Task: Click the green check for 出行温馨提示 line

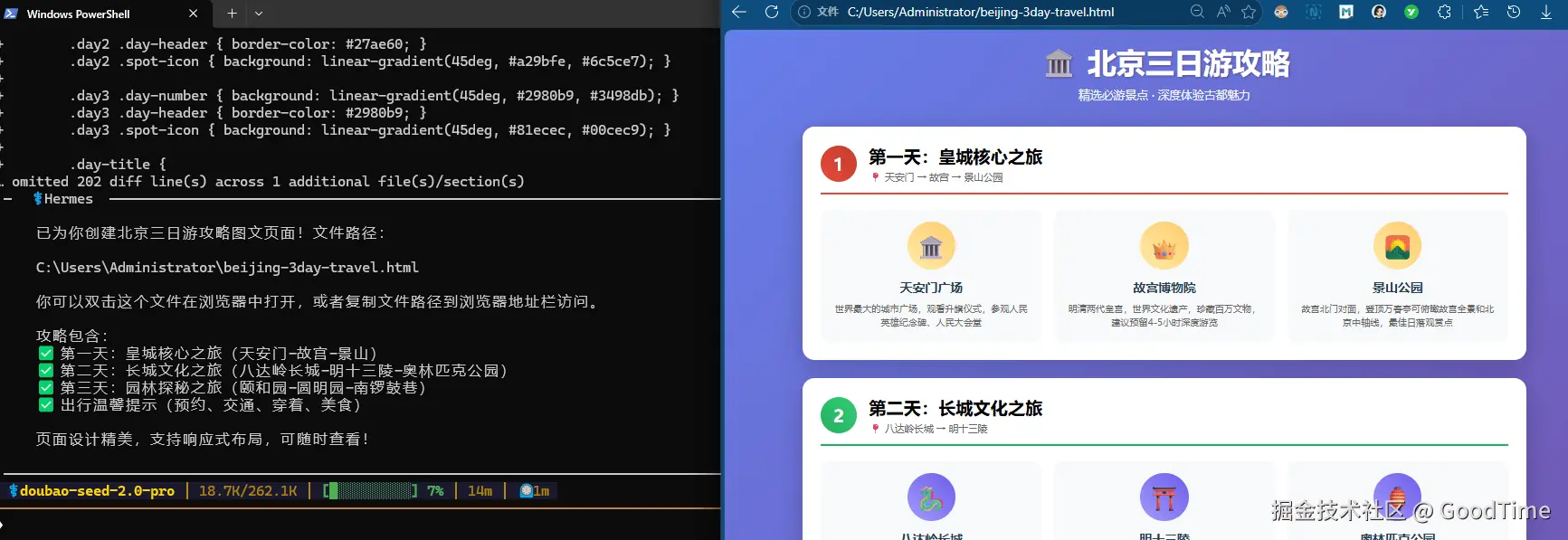Action: pyautogui.click(x=45, y=404)
